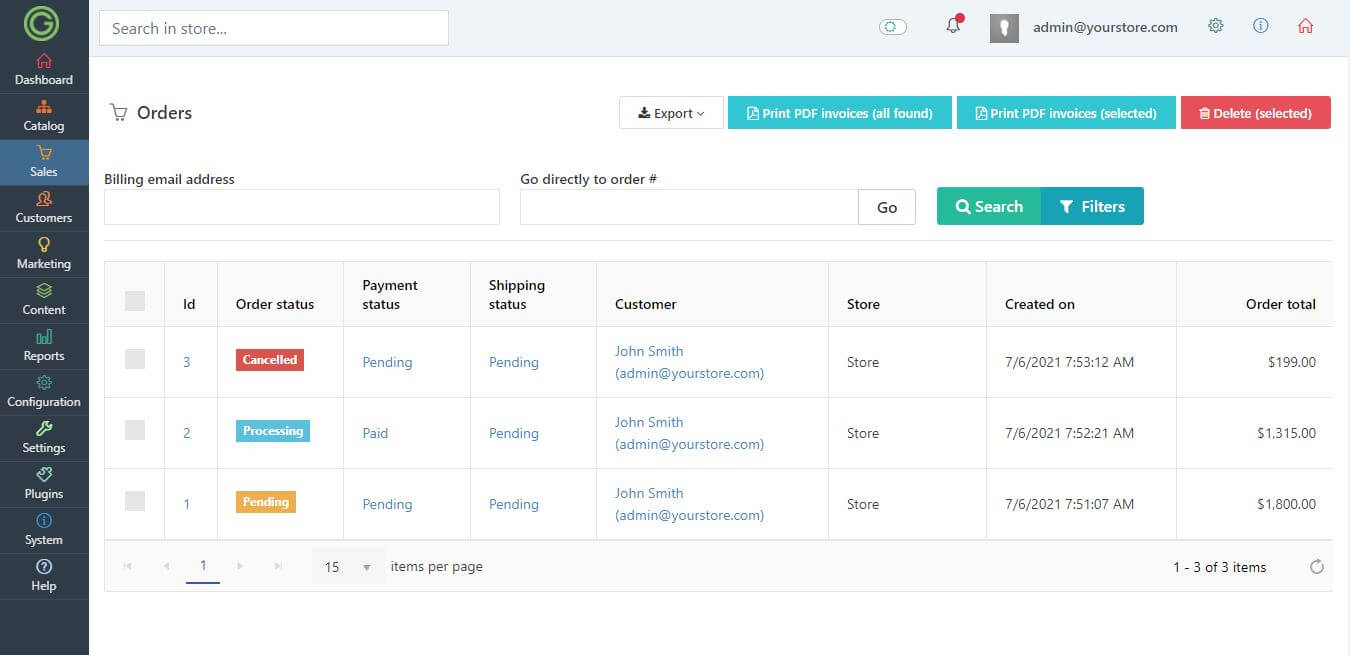Click the cart icon beside Orders heading

(x=118, y=113)
